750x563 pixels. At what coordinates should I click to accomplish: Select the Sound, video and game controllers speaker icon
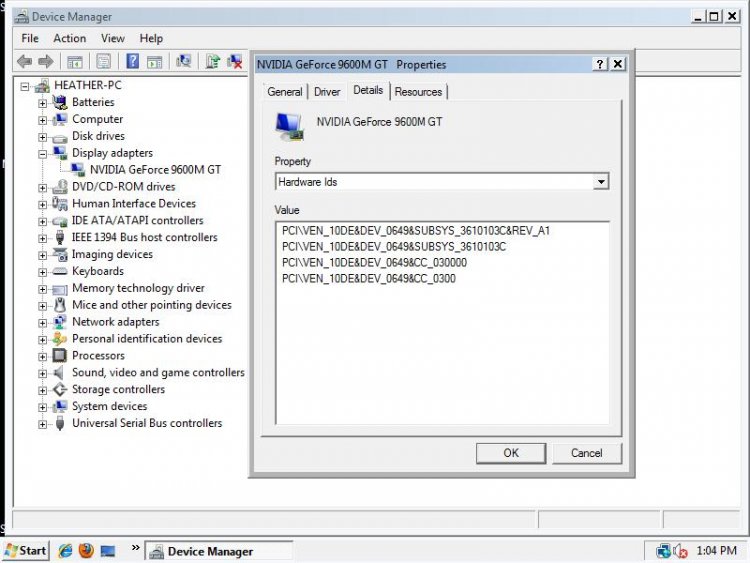pos(59,373)
